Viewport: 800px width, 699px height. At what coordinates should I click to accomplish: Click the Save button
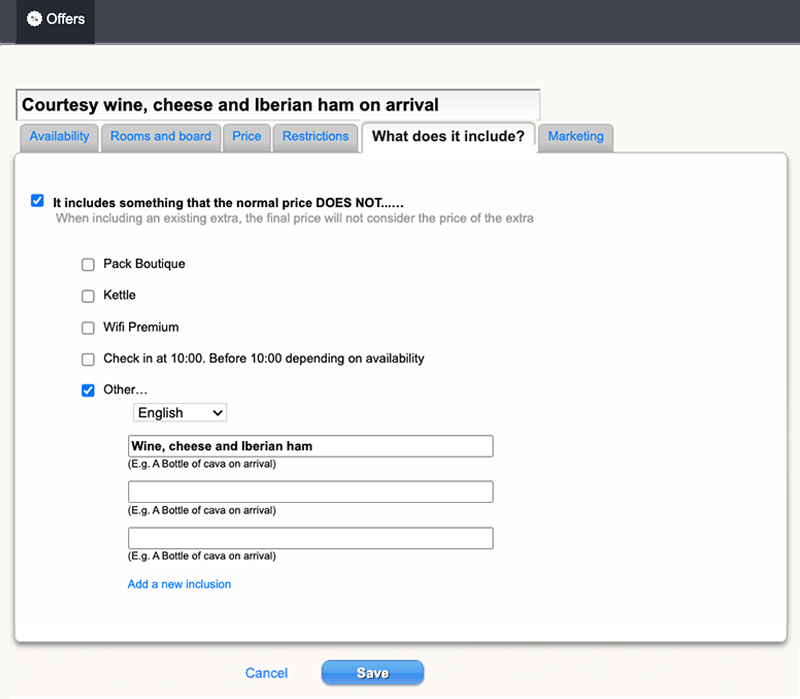coord(372,673)
